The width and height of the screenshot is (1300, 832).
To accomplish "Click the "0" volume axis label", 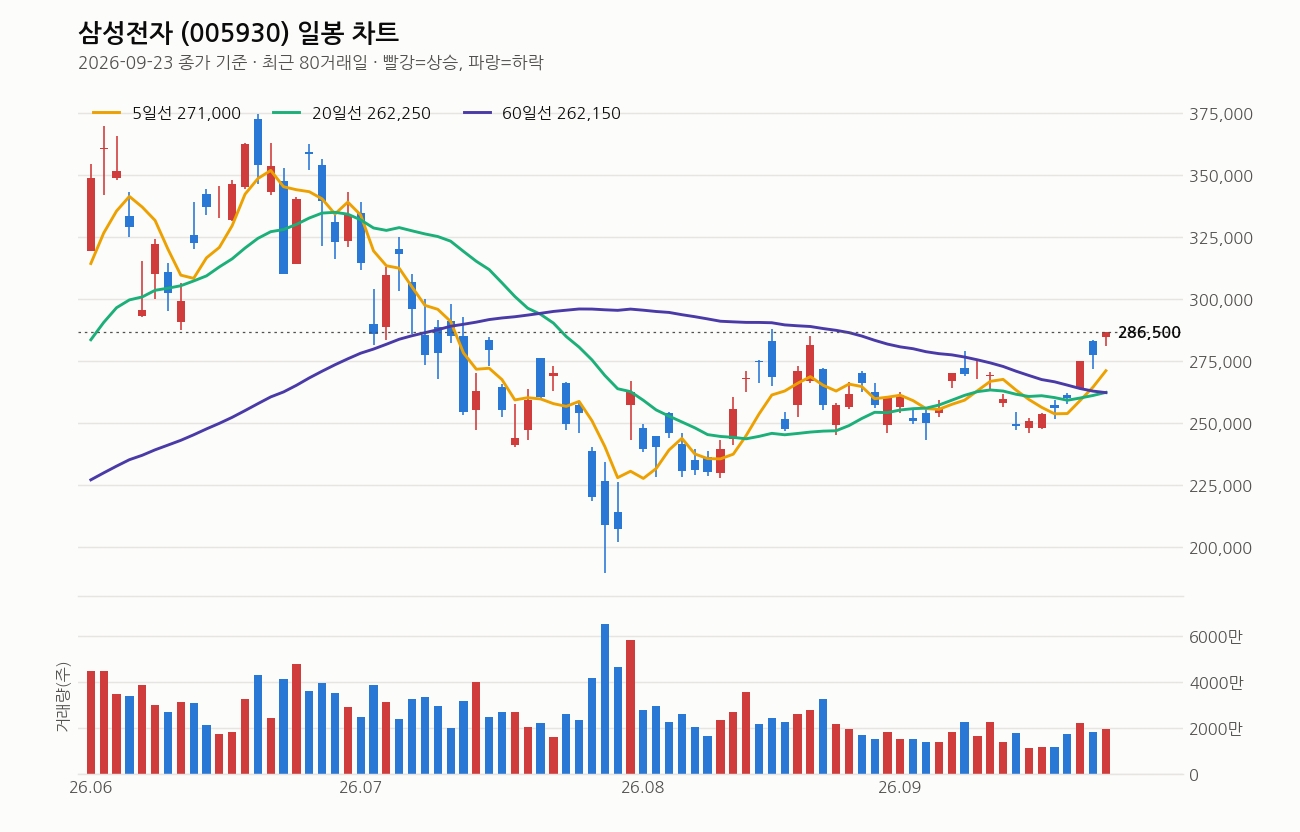I will coord(1194,775).
